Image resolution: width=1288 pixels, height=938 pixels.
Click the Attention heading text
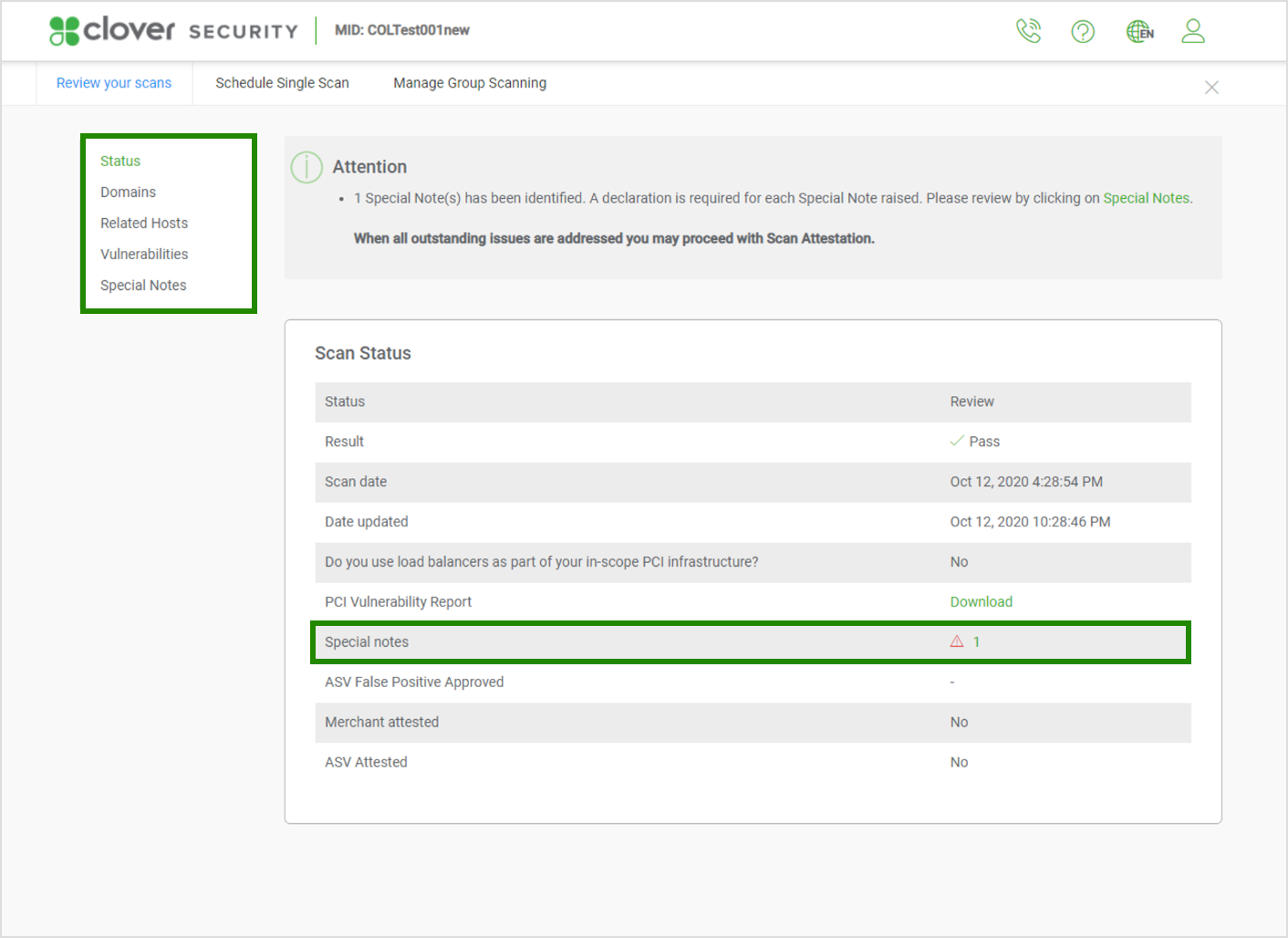(x=369, y=167)
